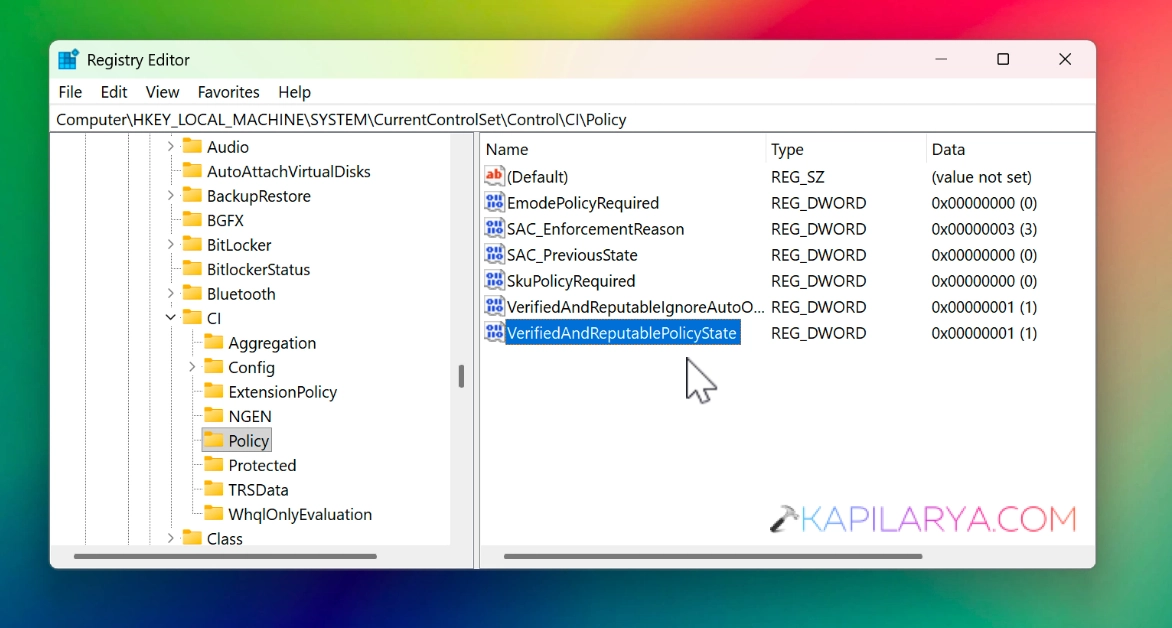Click the tree pane vertical scrollbar thumb
Screen dimensions: 1172x628
pyautogui.click(x=461, y=376)
